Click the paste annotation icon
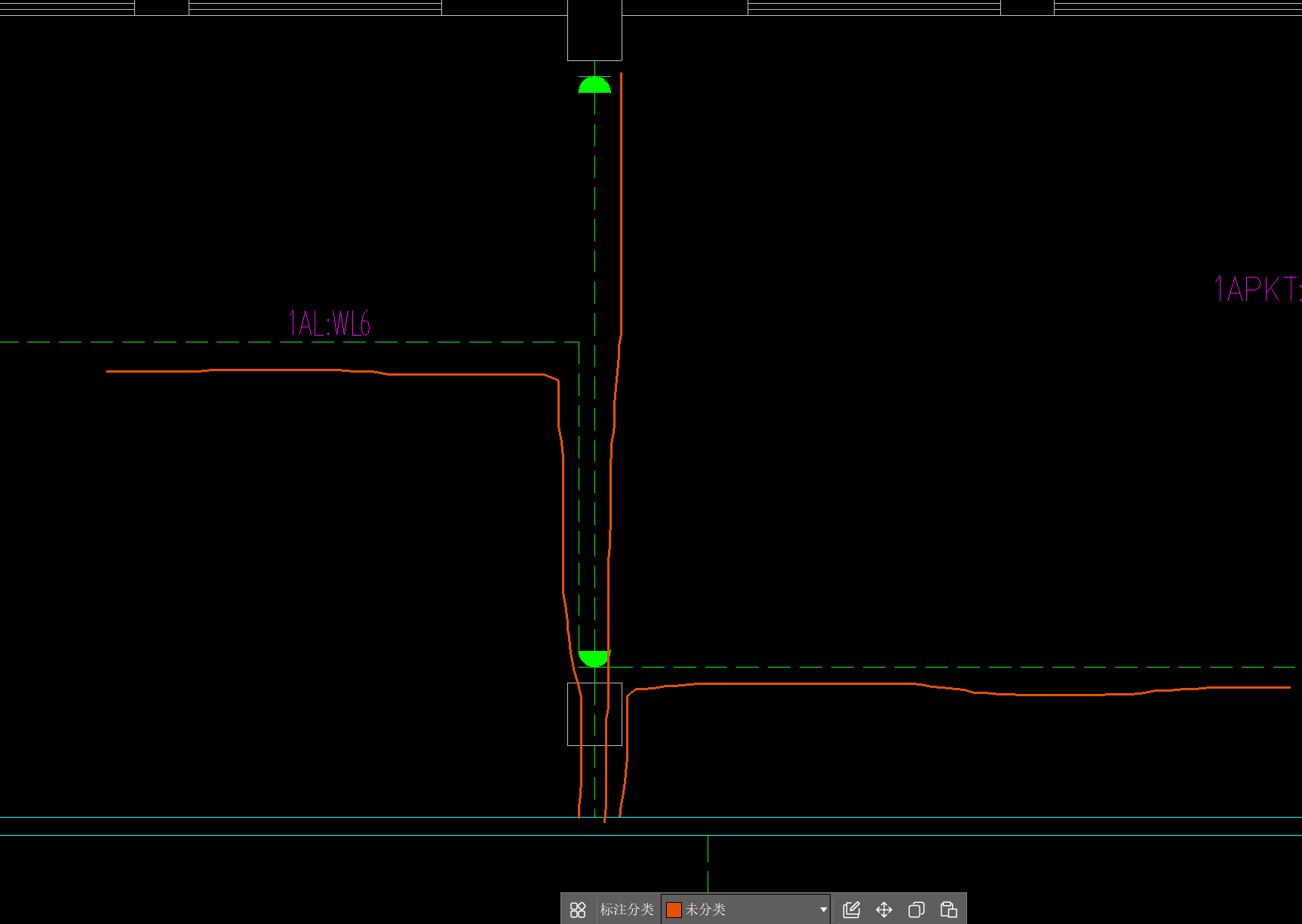 click(x=949, y=910)
